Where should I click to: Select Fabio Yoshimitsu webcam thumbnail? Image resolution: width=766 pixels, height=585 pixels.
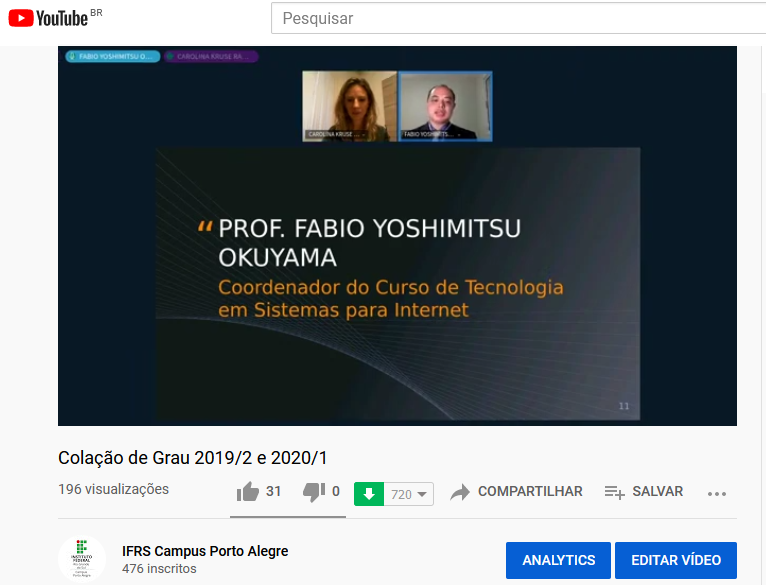click(445, 106)
